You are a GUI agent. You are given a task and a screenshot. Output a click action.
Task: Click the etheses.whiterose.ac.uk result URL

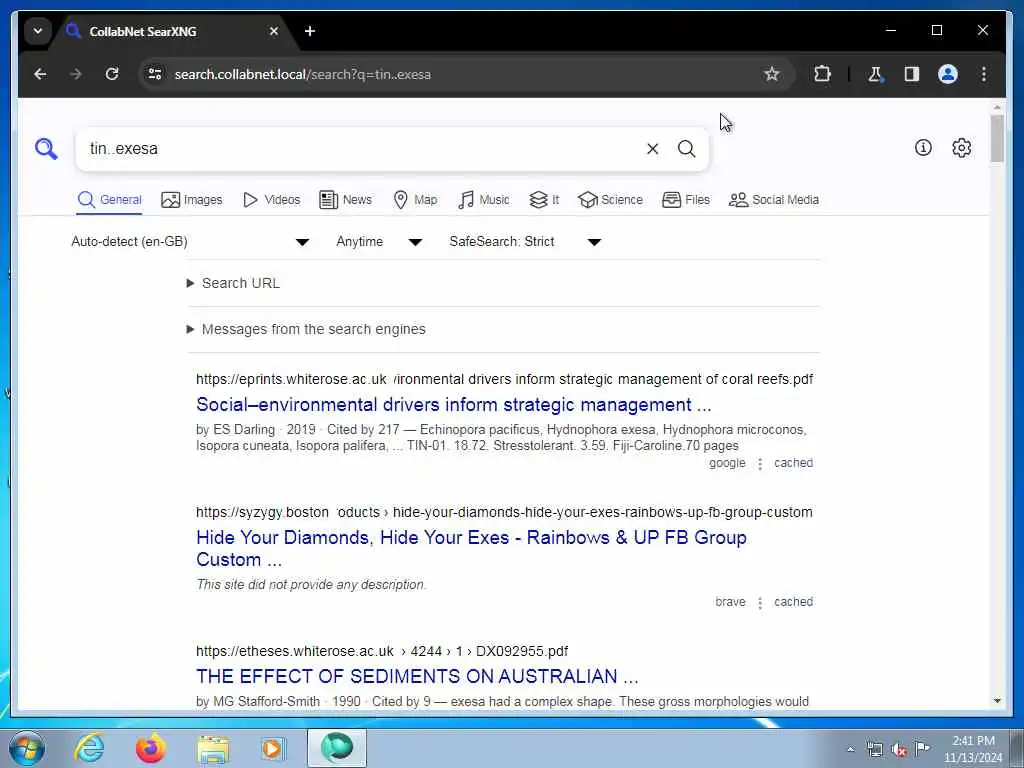[x=382, y=652]
